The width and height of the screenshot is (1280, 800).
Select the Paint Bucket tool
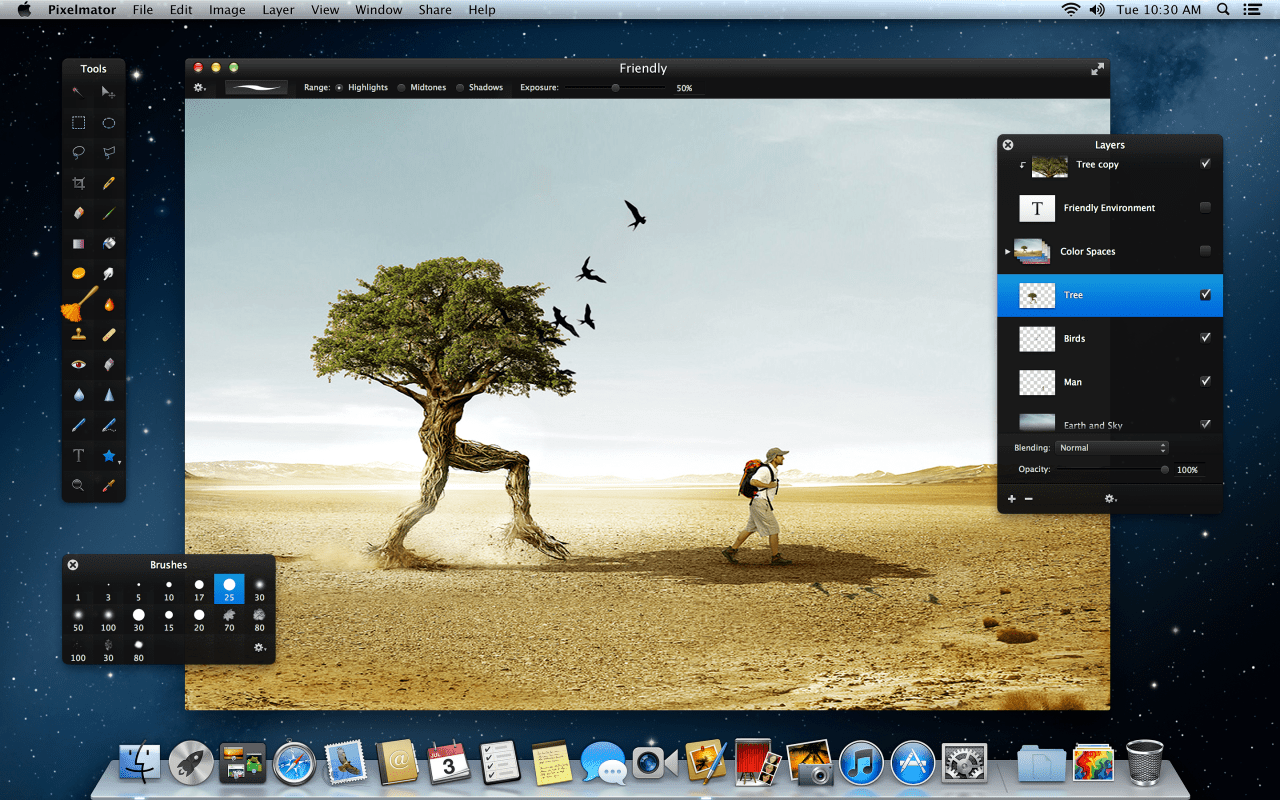coord(109,243)
